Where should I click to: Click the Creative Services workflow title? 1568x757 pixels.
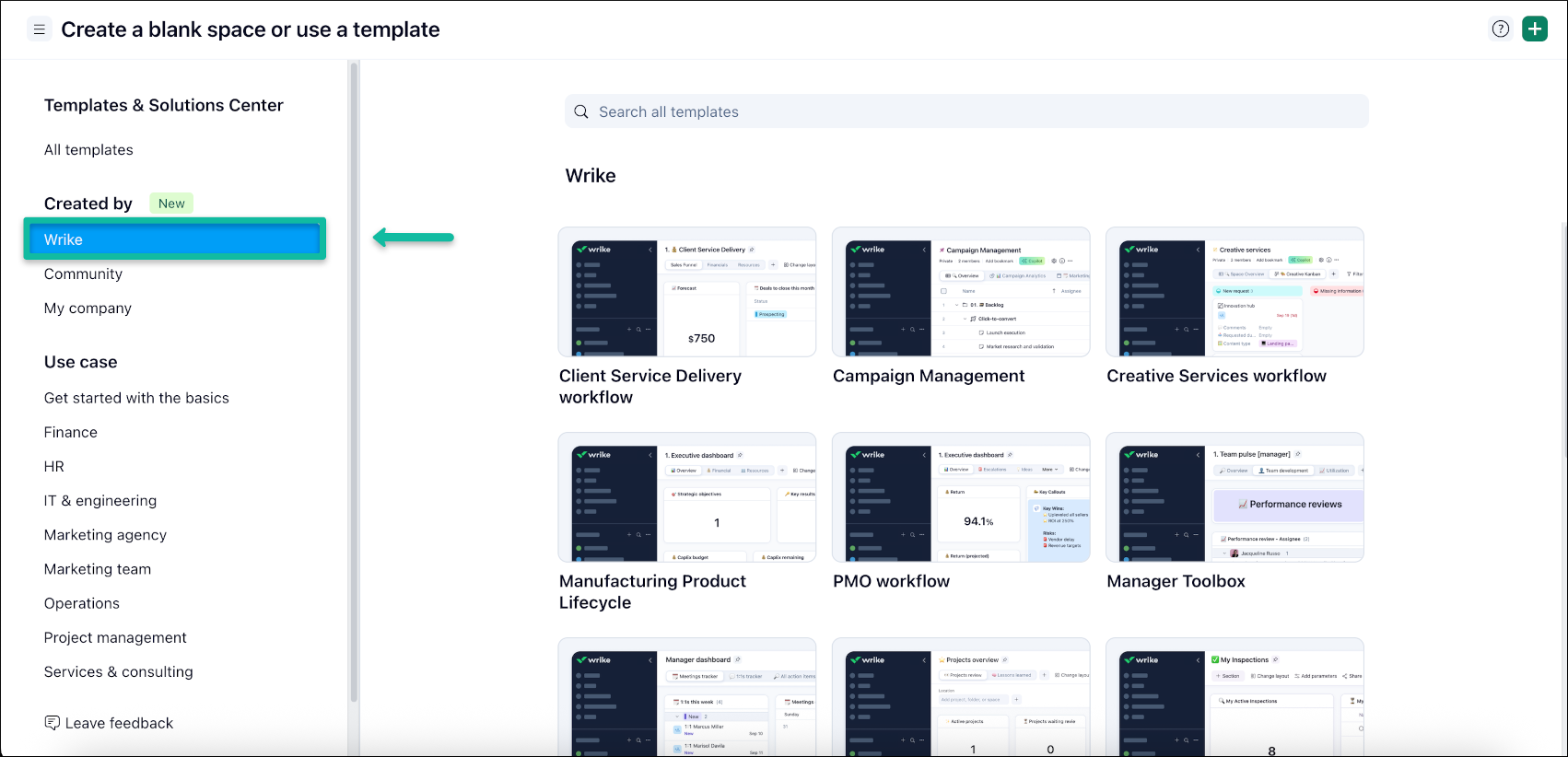1216,376
